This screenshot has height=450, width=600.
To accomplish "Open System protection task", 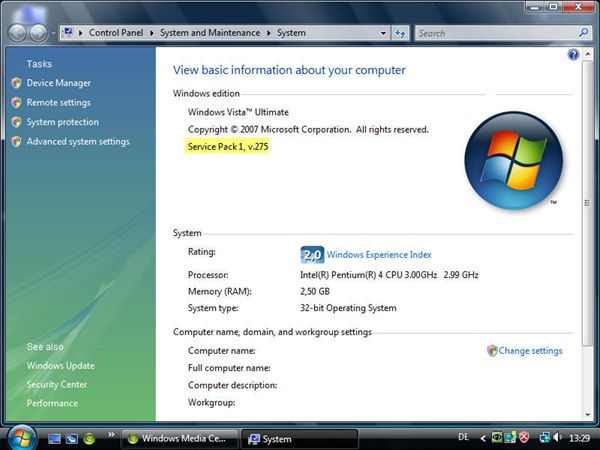I will click(63, 122).
